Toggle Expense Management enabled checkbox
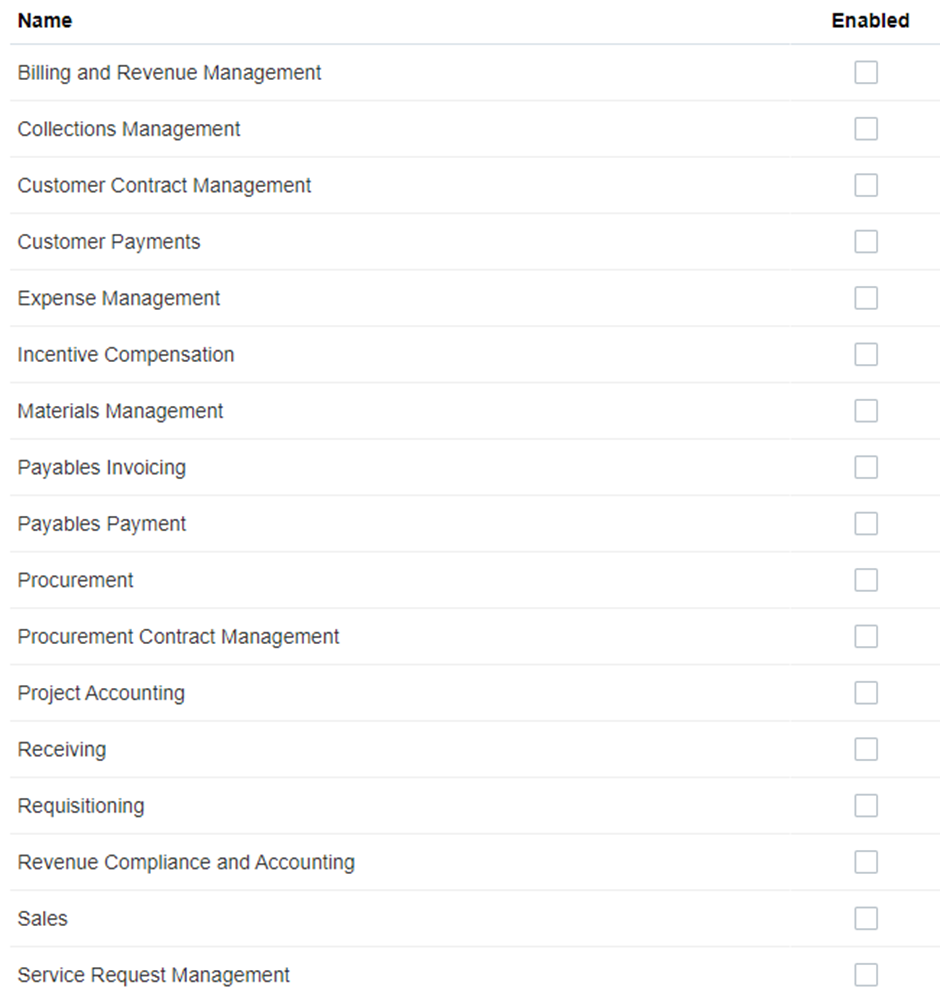 tap(866, 298)
